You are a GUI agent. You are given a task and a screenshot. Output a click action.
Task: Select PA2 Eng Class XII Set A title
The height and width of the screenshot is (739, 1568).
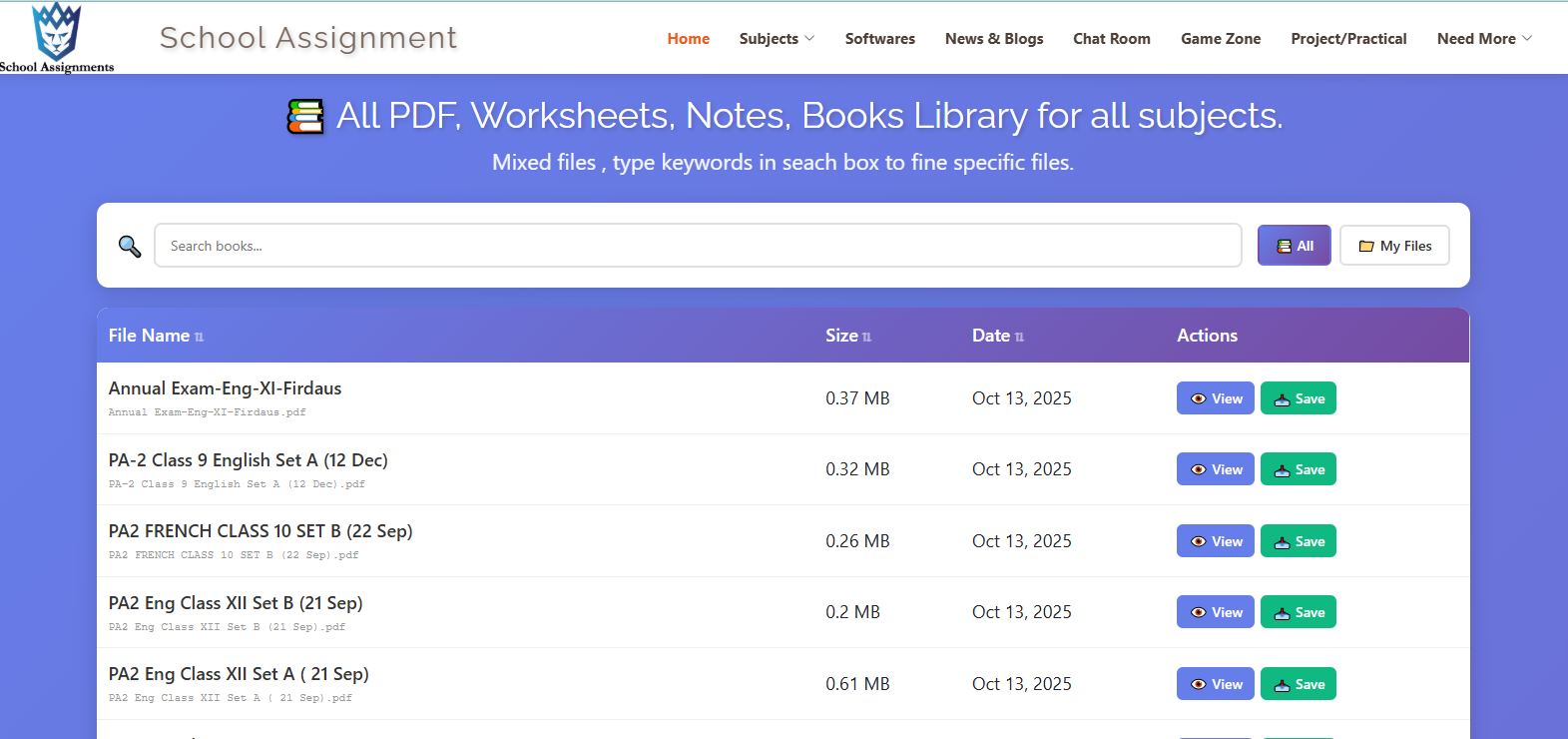click(239, 674)
